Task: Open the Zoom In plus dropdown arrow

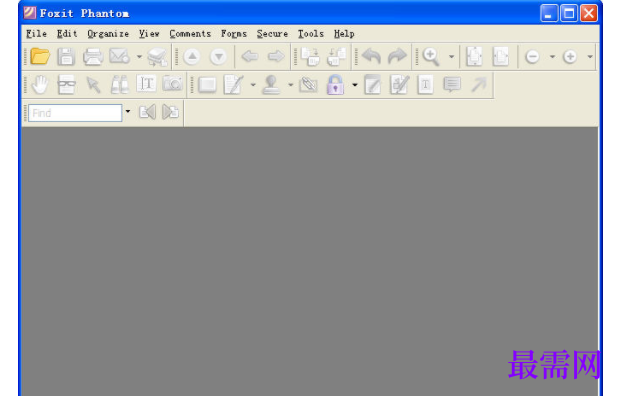Action: pyautogui.click(x=590, y=57)
